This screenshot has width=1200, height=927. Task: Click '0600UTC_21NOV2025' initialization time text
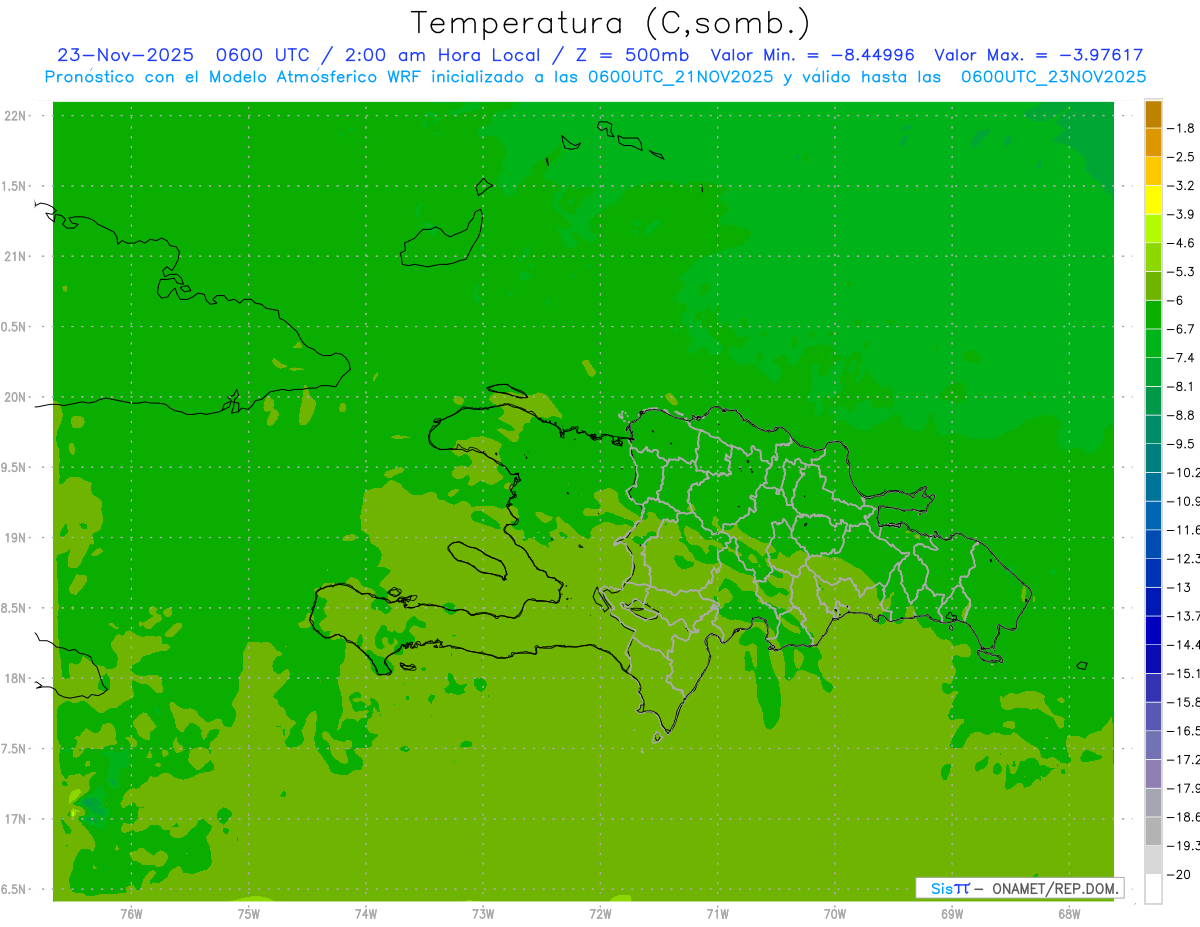point(680,77)
